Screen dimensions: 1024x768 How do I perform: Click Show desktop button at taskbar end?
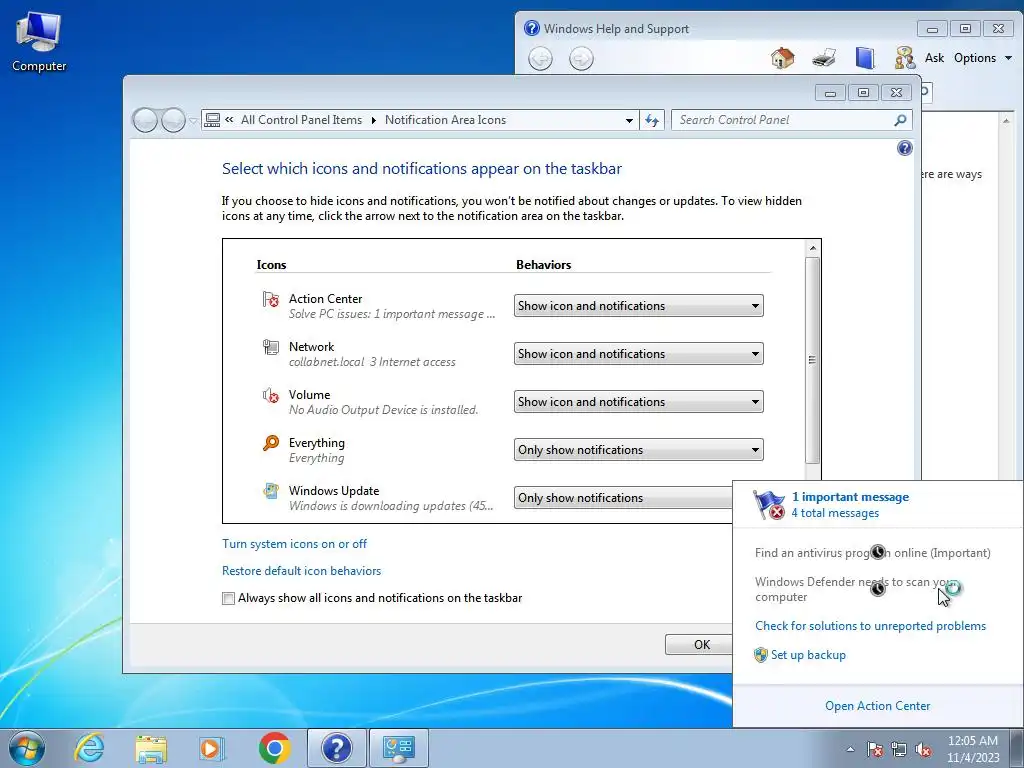tap(1017, 748)
